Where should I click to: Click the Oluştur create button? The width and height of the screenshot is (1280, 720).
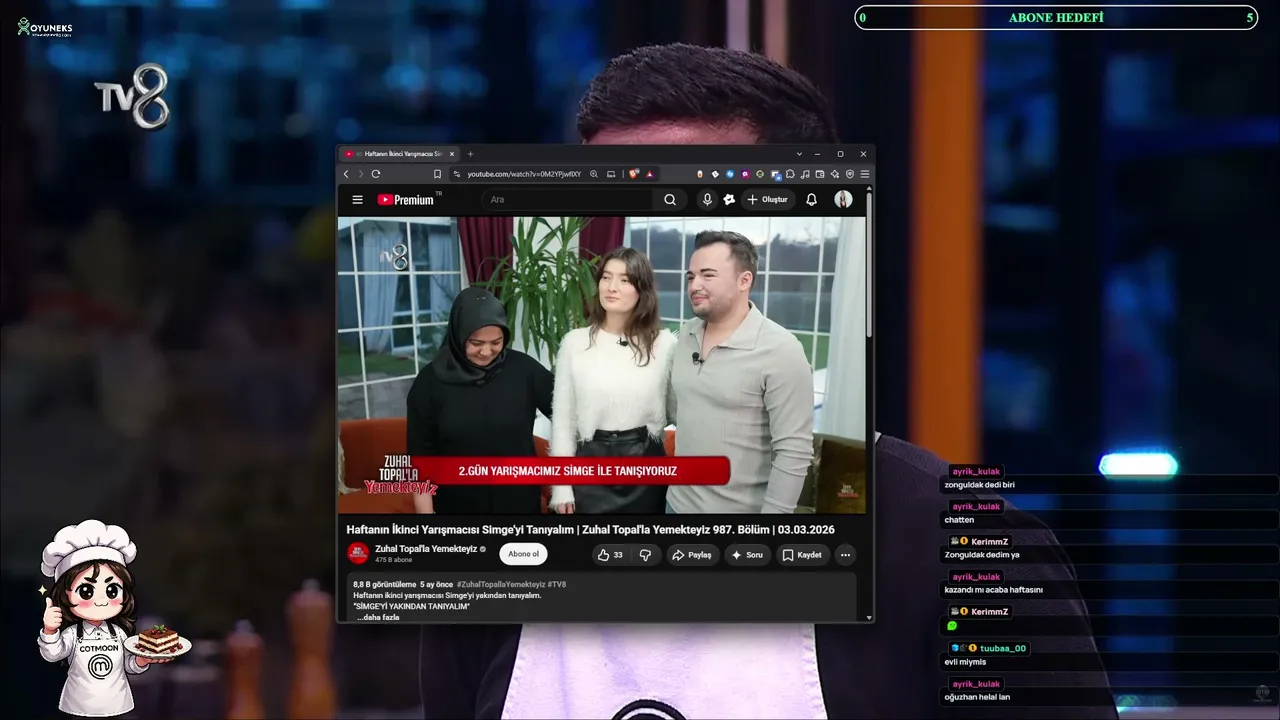767,200
